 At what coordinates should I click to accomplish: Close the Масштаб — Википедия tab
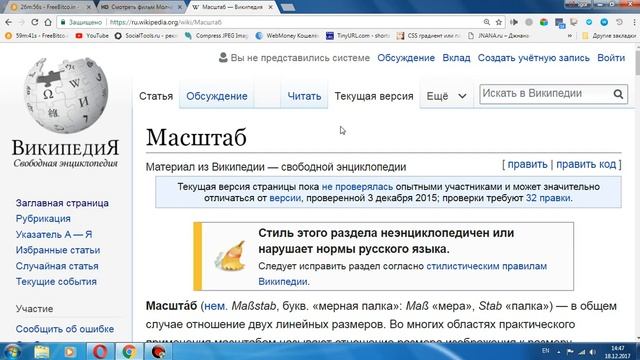(x=270, y=7)
